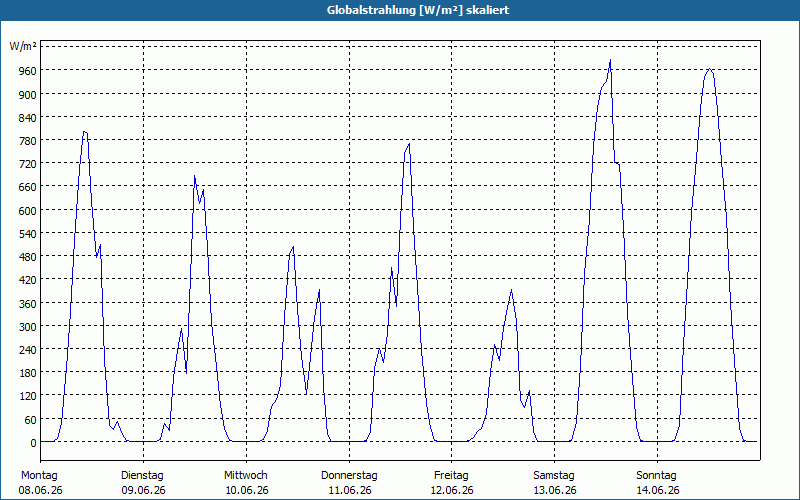Click Monday's radiation peak near 800
The image size is (800, 500).
click(85, 132)
